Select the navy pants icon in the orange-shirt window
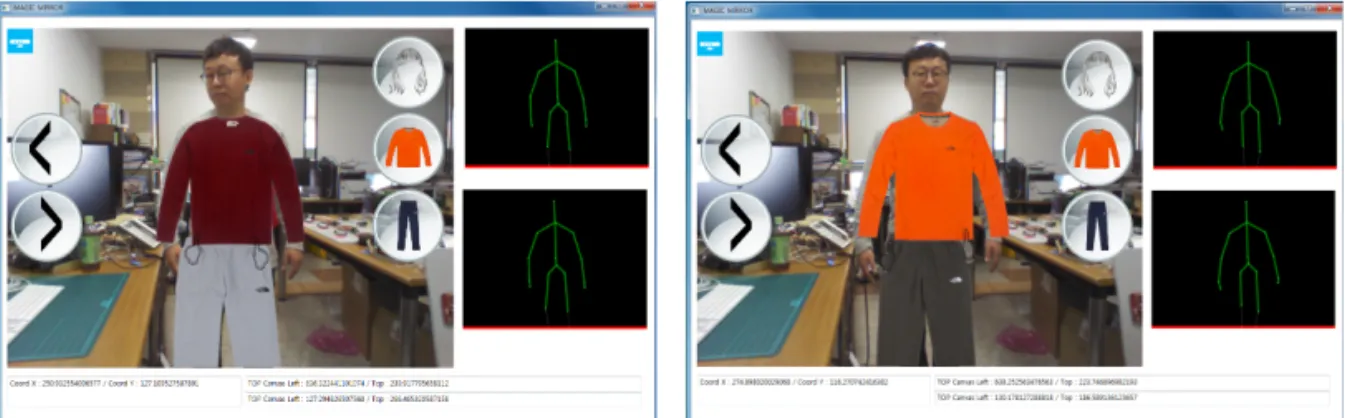The height and width of the screenshot is (418, 1345). click(x=1097, y=227)
